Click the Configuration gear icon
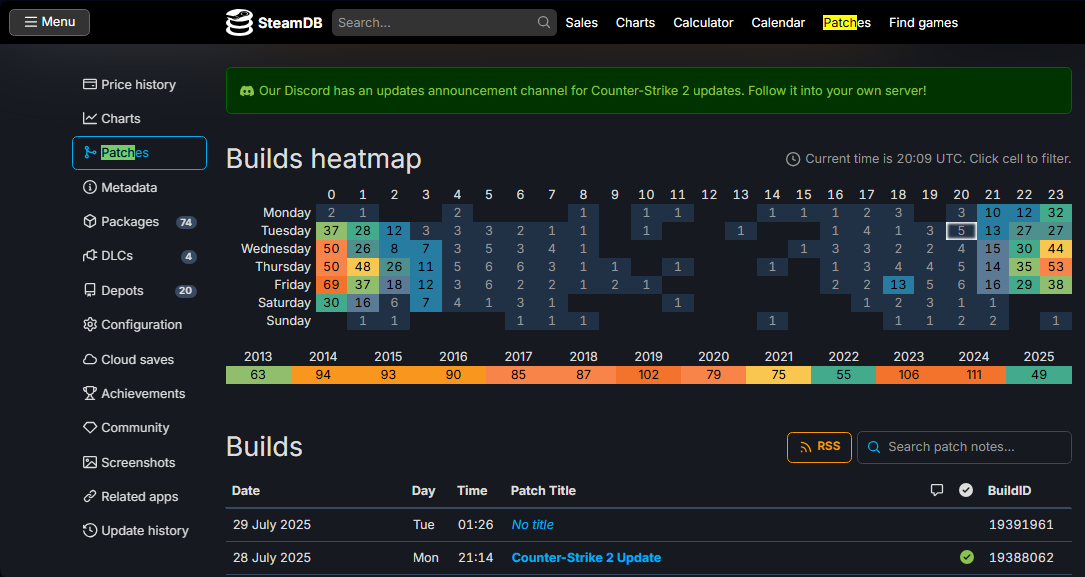Image resolution: width=1085 pixels, height=577 pixels. [90, 324]
